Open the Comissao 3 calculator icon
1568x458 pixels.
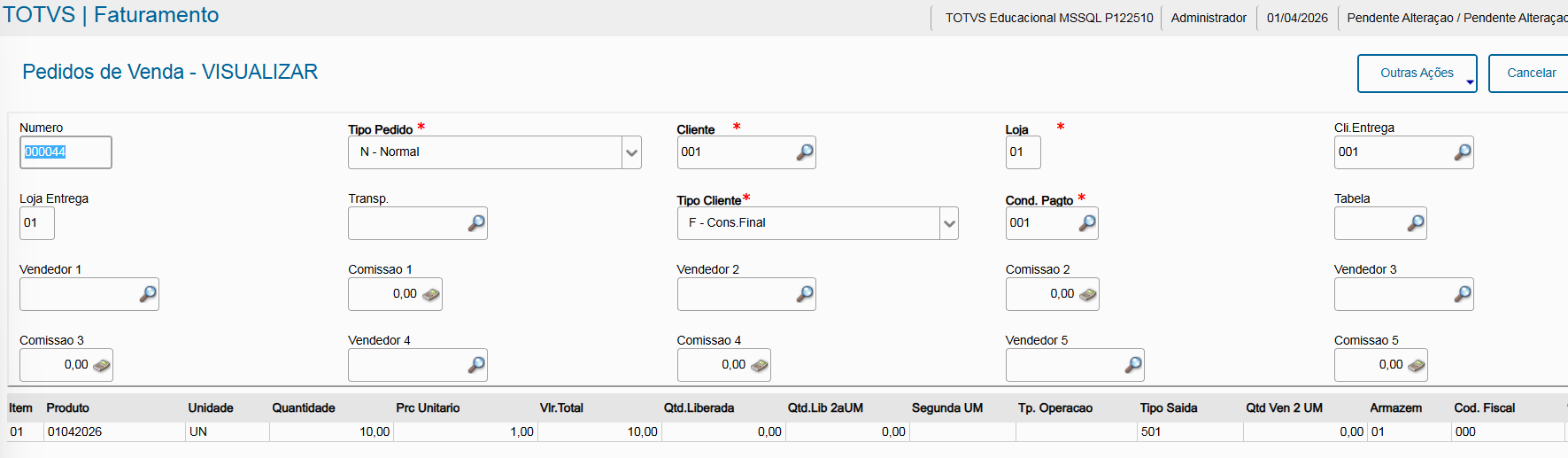tap(101, 365)
